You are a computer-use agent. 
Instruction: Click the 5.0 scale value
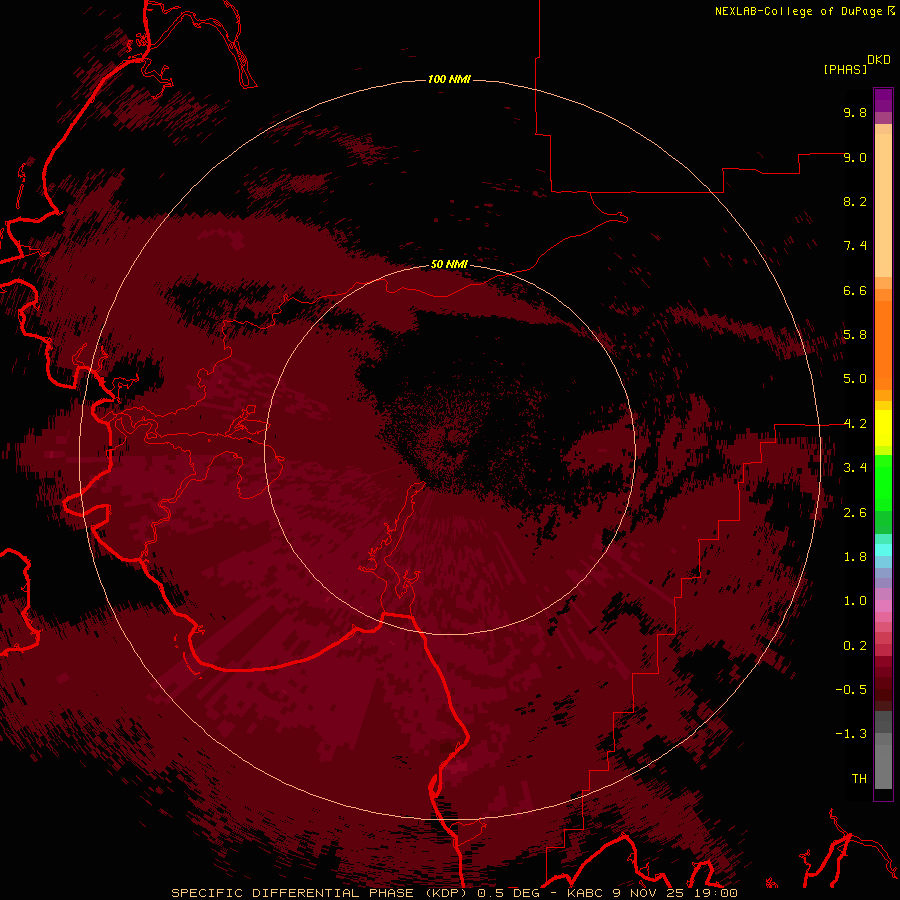855,379
